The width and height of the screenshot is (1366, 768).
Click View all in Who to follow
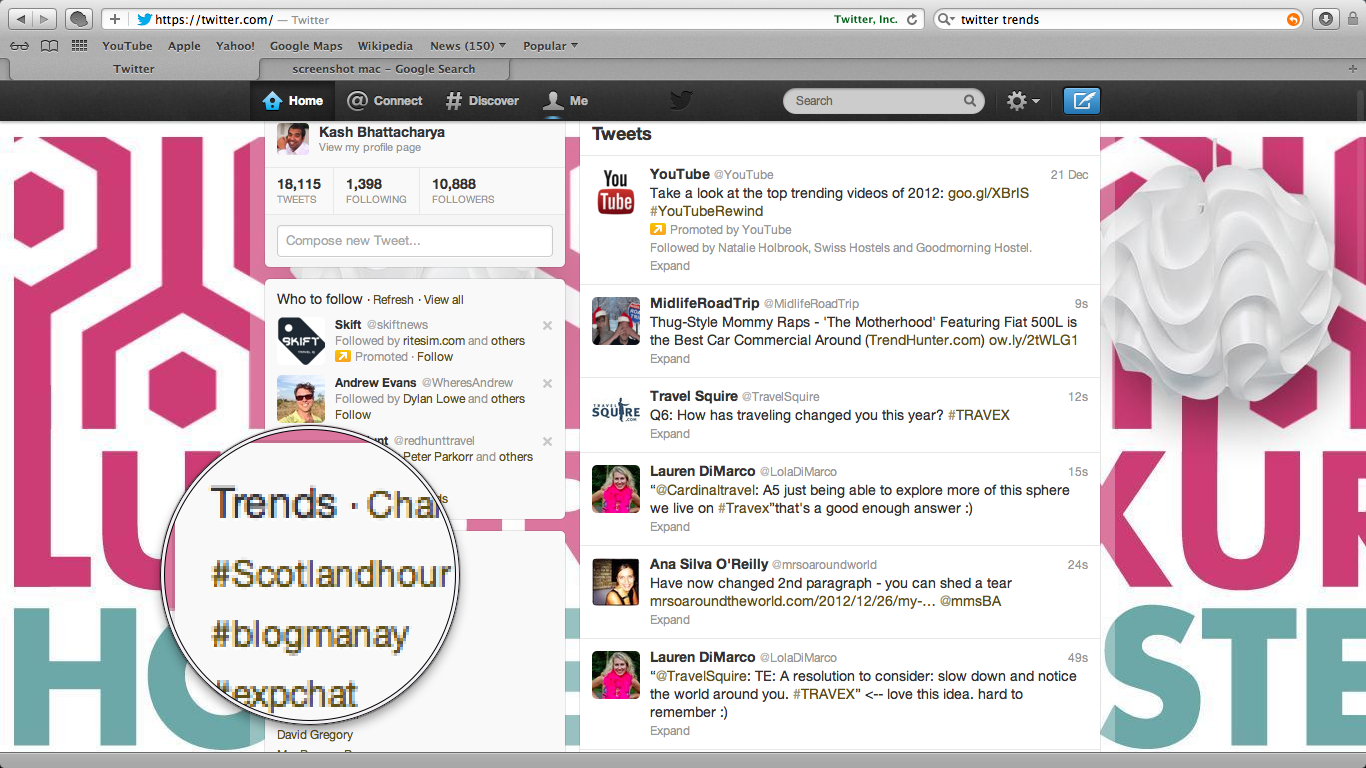444,300
